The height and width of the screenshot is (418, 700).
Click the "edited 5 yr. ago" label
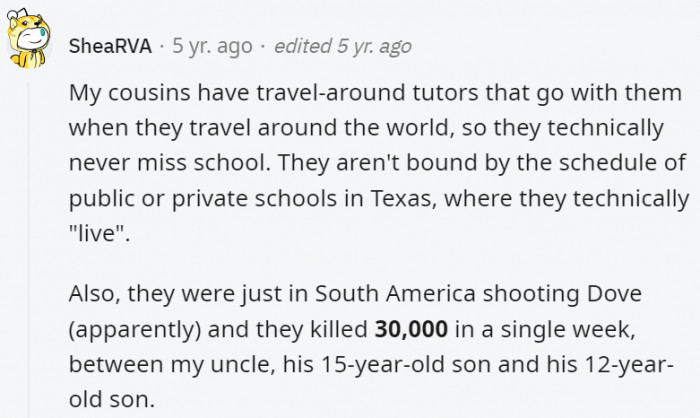tap(342, 46)
